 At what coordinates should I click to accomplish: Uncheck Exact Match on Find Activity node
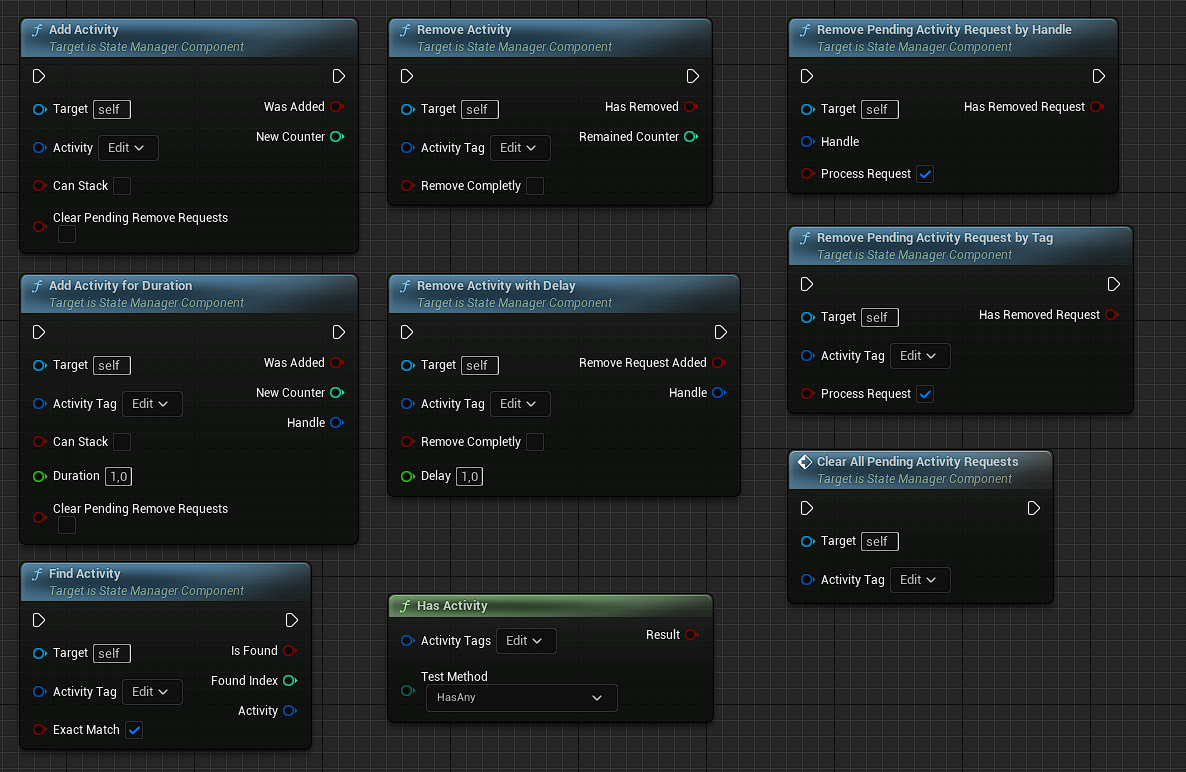tap(134, 730)
